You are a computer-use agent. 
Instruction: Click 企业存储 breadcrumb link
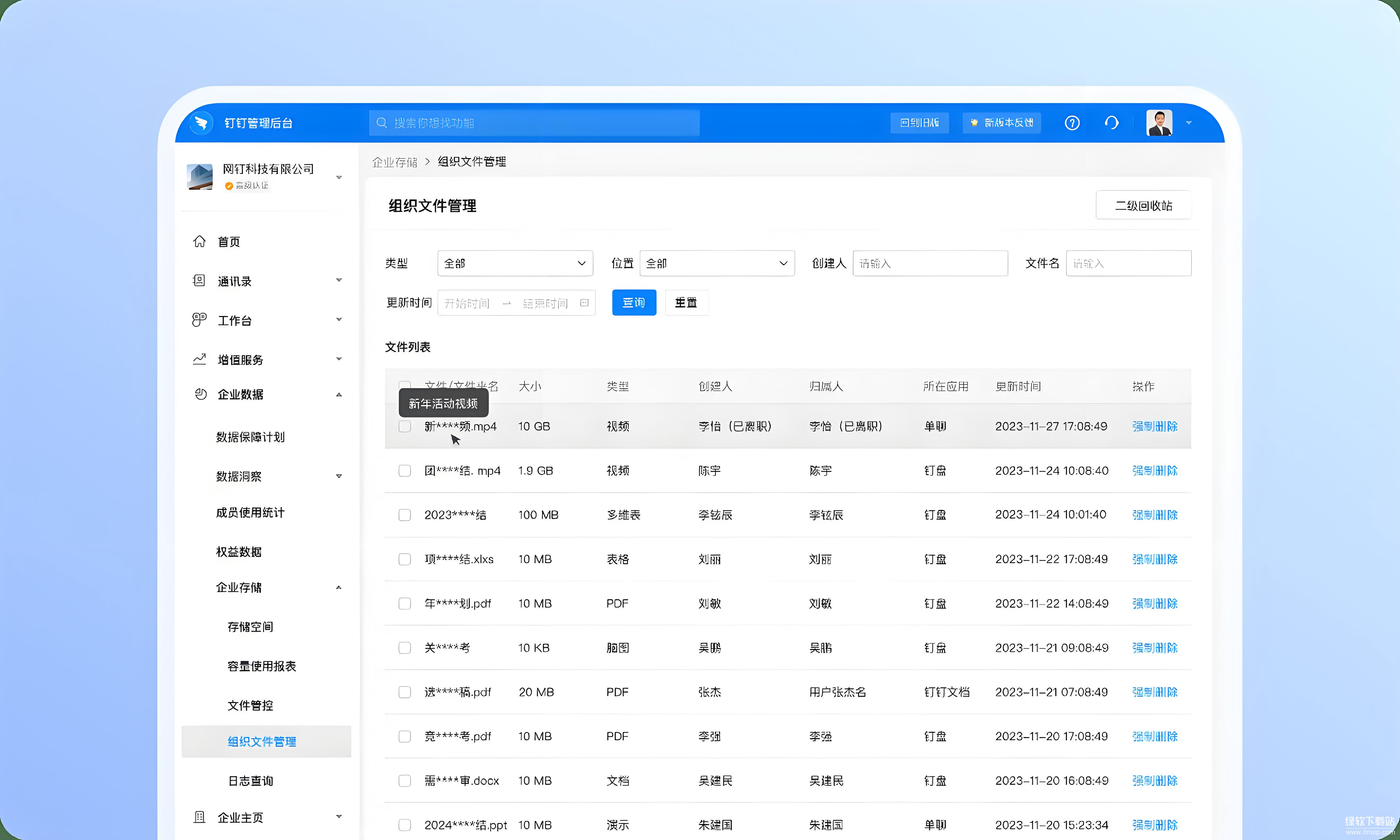[395, 163]
